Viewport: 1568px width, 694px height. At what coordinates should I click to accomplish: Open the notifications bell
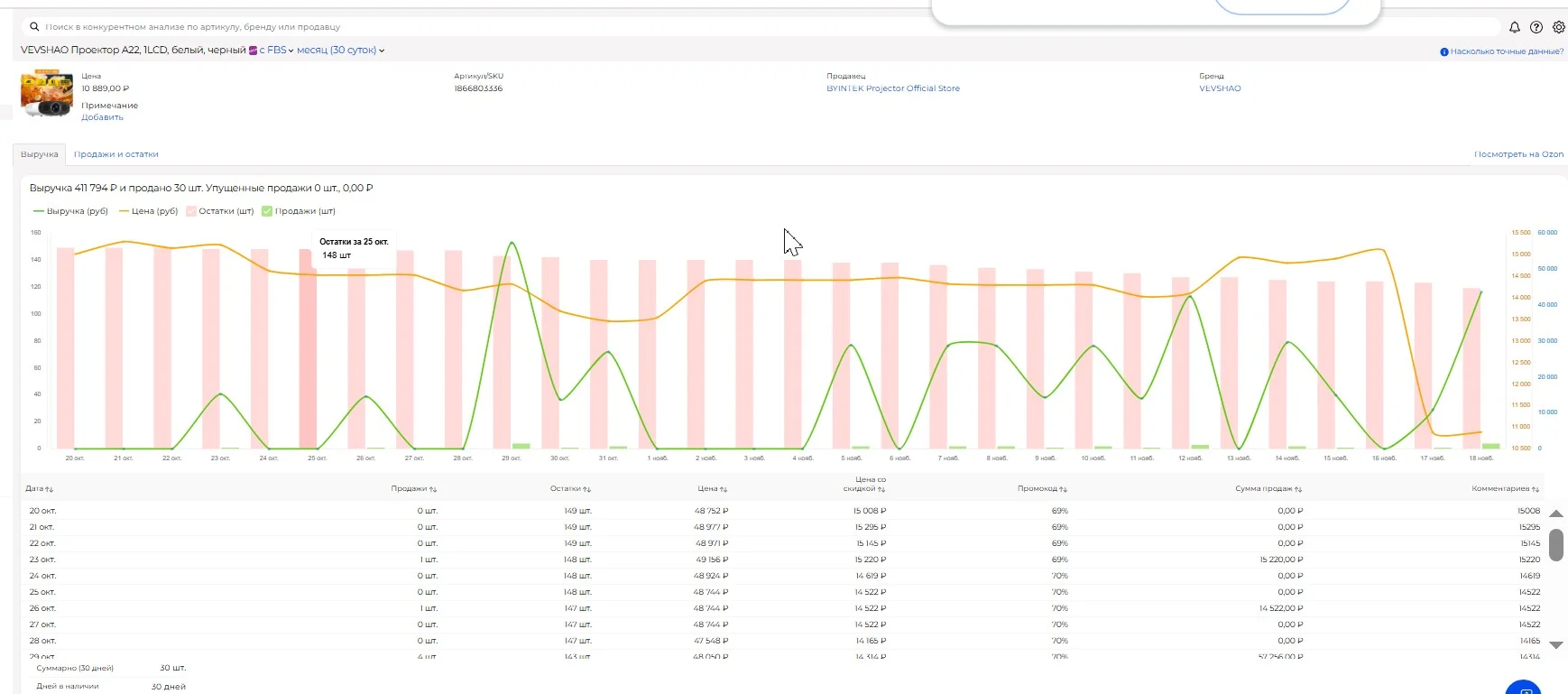click(1515, 27)
